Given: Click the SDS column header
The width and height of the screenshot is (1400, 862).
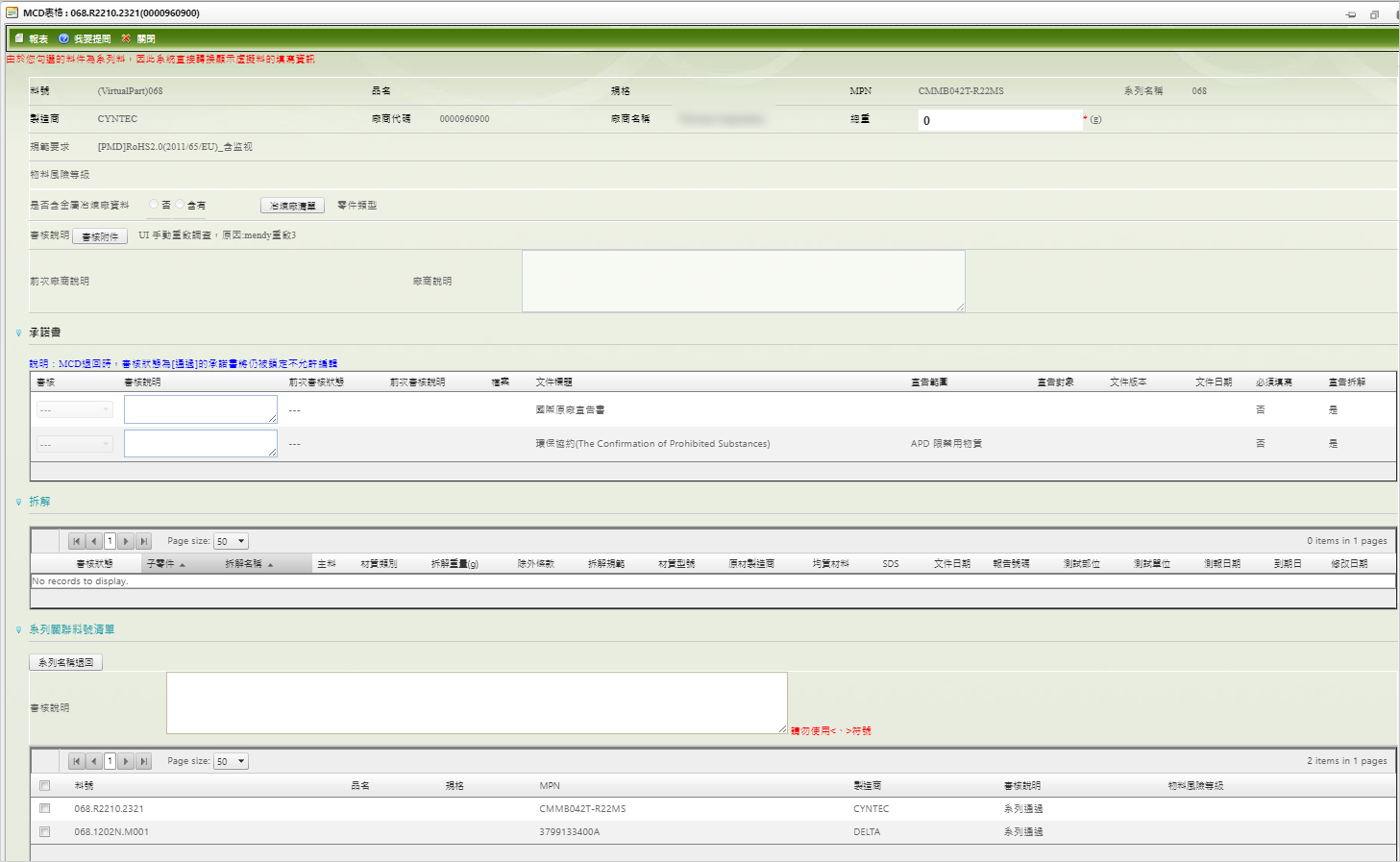Looking at the screenshot, I should pos(891,564).
